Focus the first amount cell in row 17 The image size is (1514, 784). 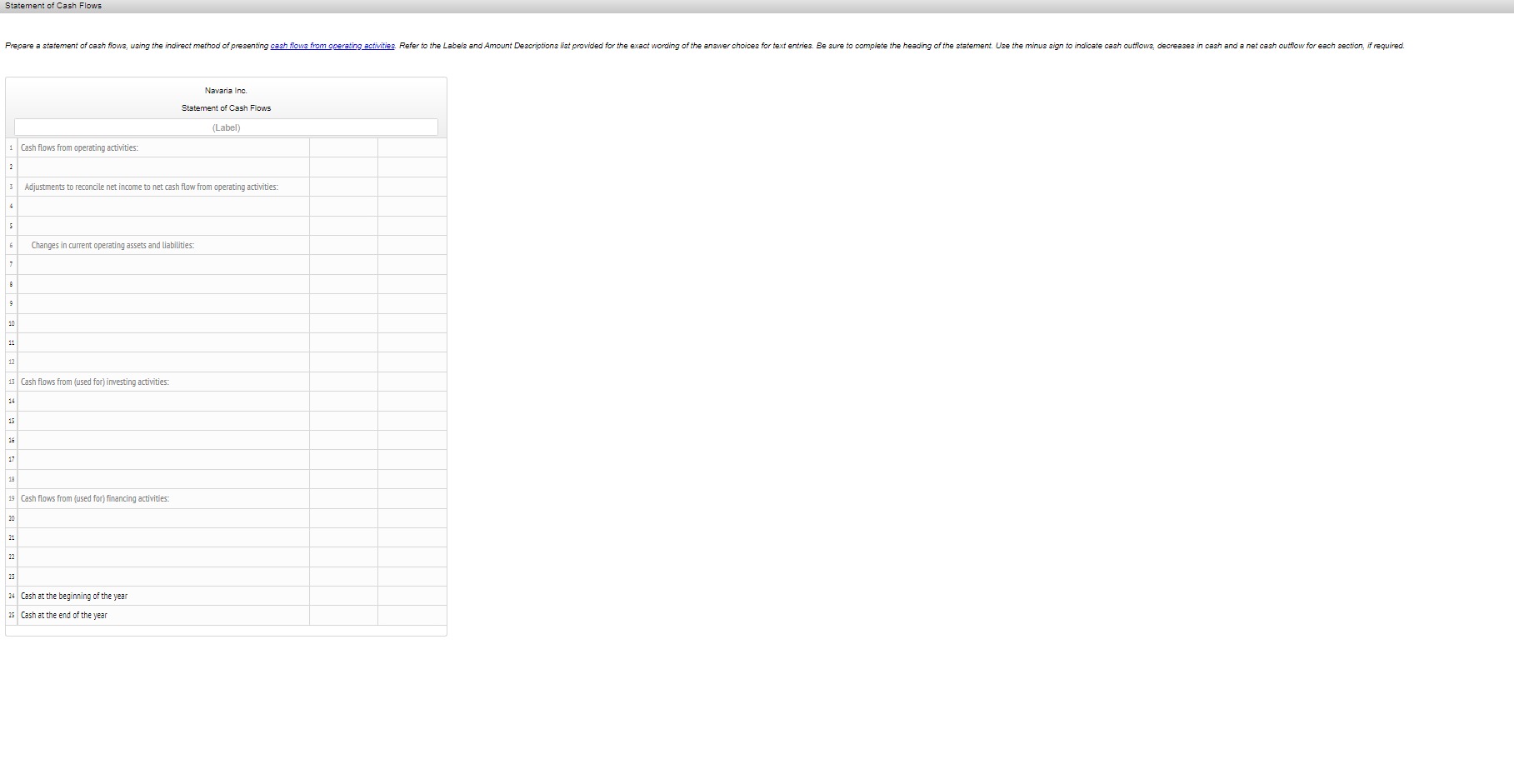point(343,459)
